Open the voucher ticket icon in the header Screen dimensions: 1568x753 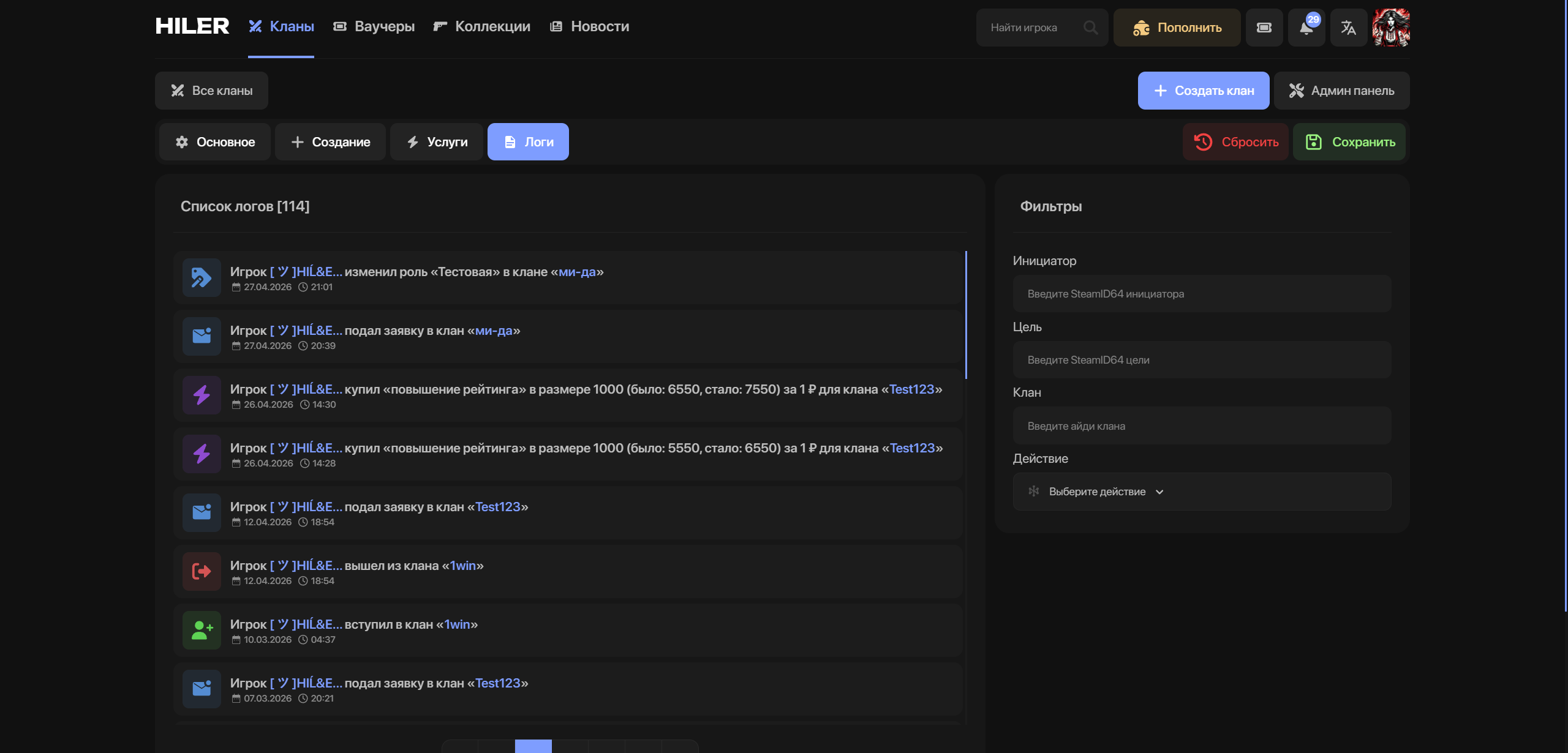1264,28
